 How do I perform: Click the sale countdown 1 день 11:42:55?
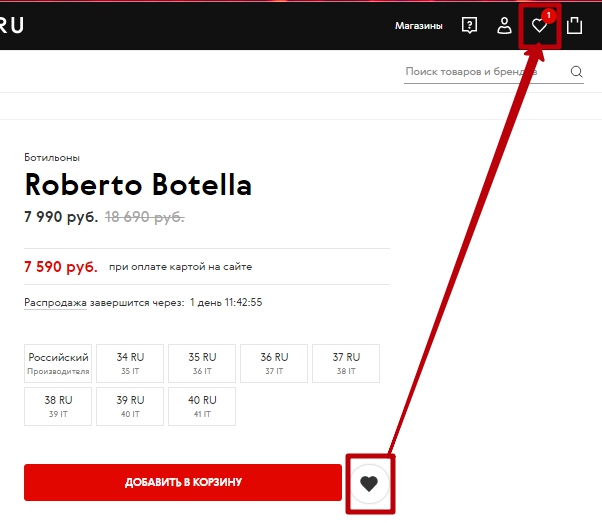coord(226,303)
